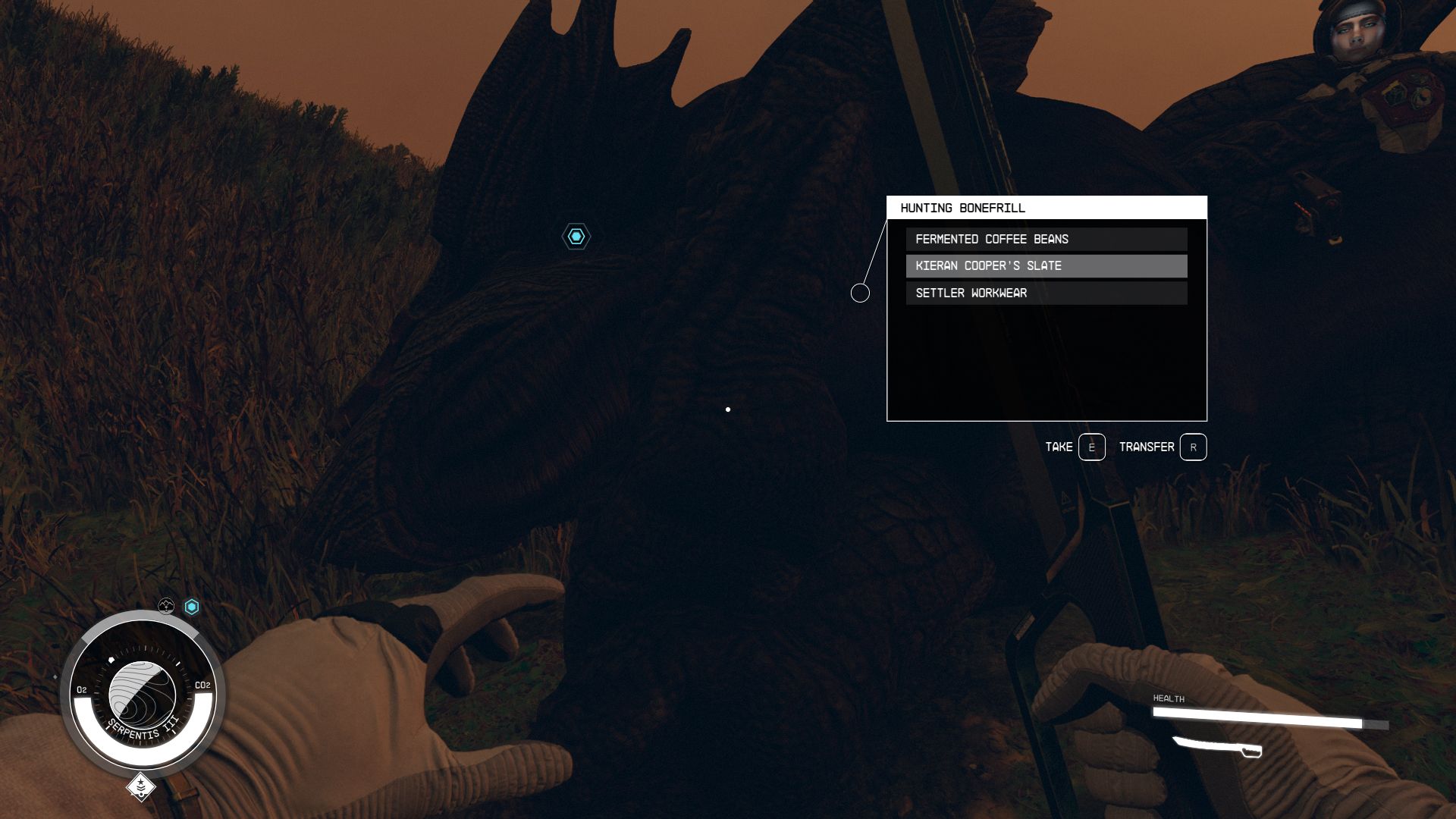Click the TAKE action label
The width and height of the screenshot is (1456, 819).
pos(1059,447)
